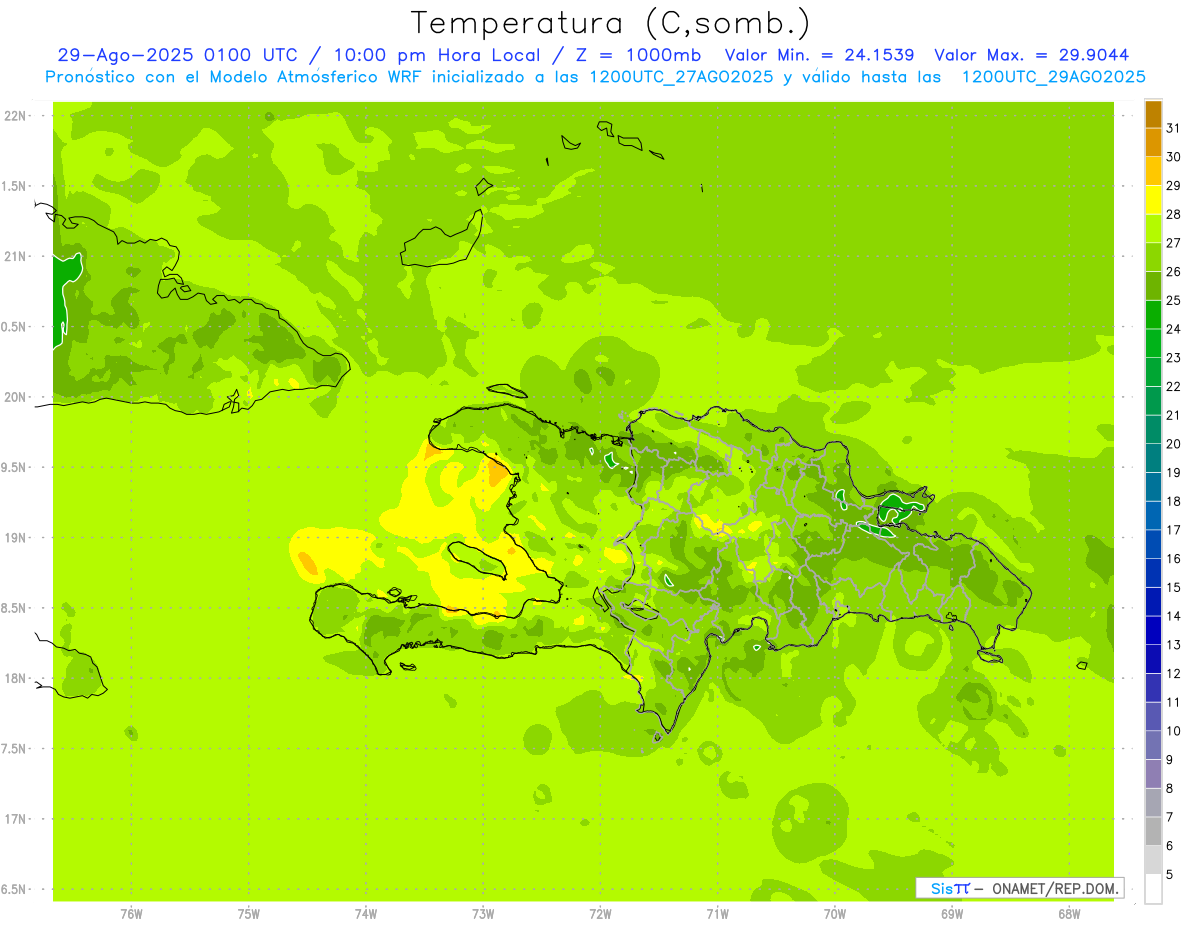Click the "Temperatura (C,somb.)" title
Viewport: 1200px width, 927px height.
(611, 22)
